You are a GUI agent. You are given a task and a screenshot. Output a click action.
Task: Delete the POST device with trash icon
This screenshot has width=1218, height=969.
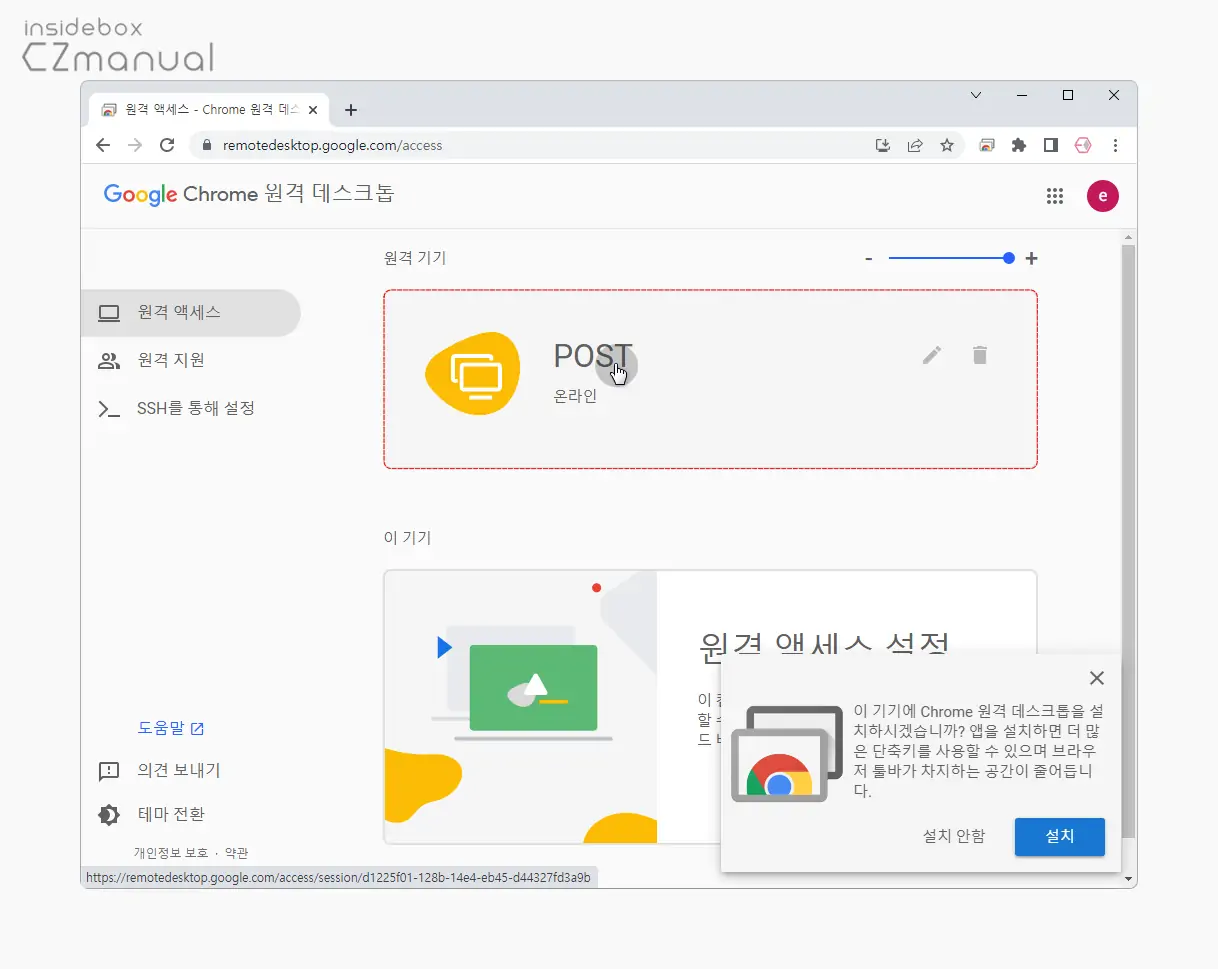click(980, 355)
